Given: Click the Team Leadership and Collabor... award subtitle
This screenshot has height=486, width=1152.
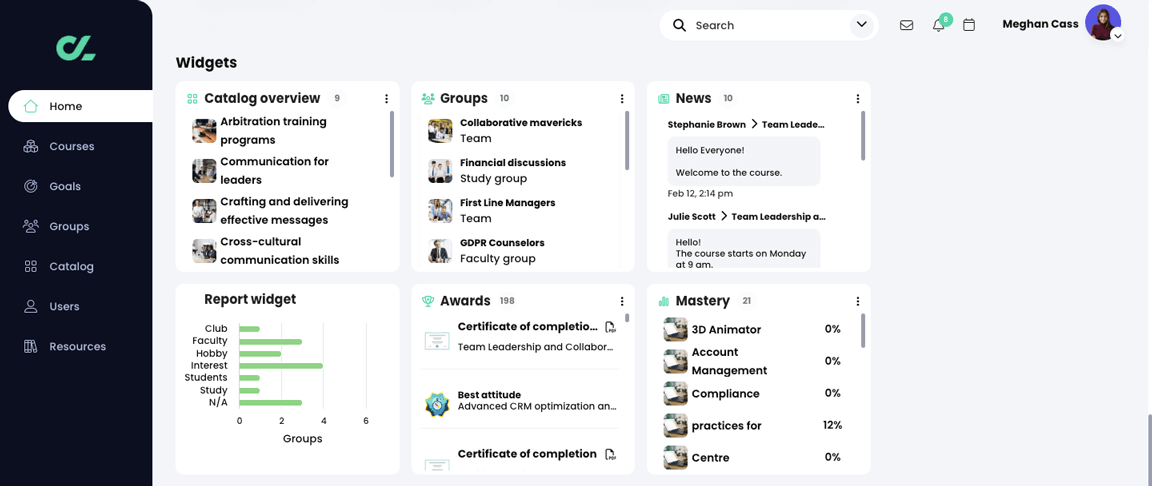Looking at the screenshot, I should (535, 347).
